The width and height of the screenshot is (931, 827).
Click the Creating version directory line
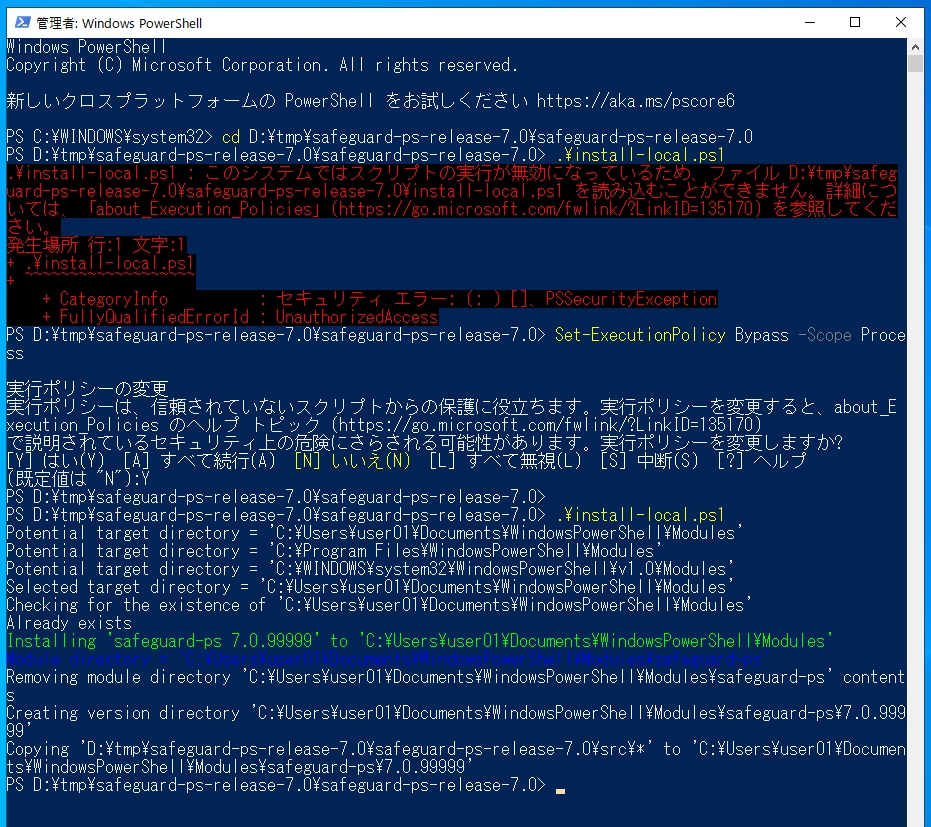click(x=455, y=722)
